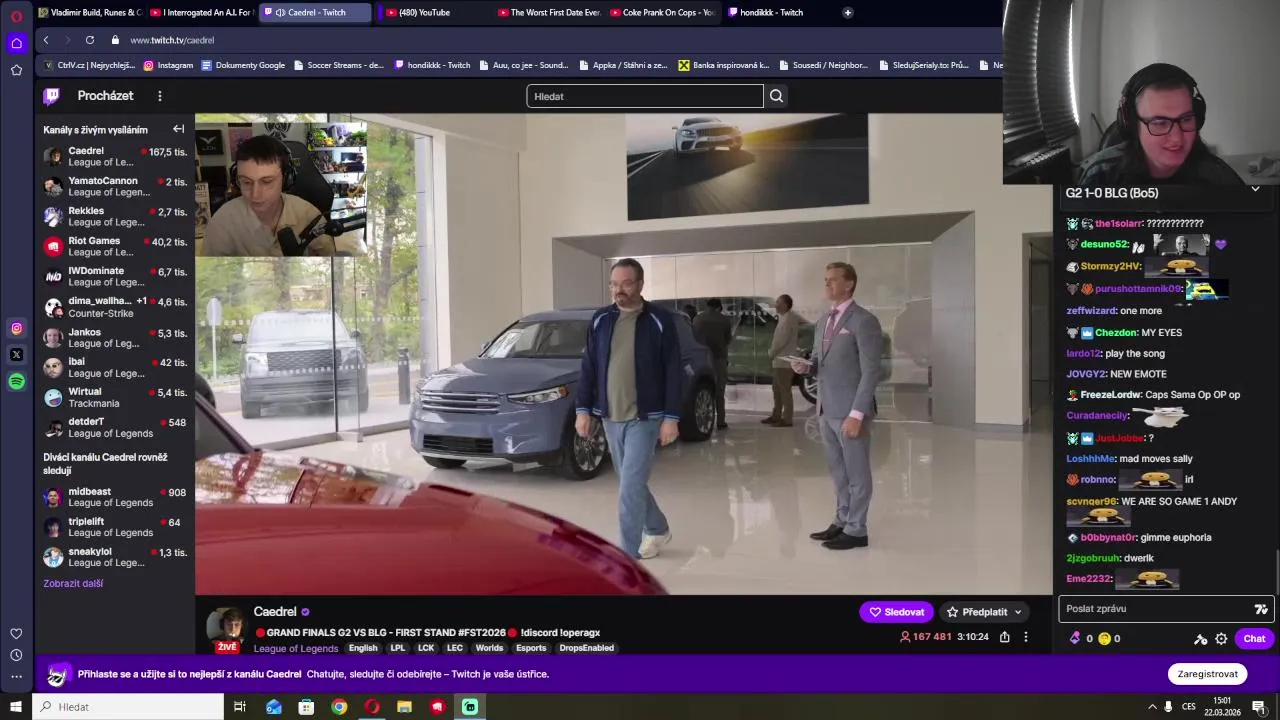Open the Twitch home logo
The width and height of the screenshot is (1280, 720).
51,96
